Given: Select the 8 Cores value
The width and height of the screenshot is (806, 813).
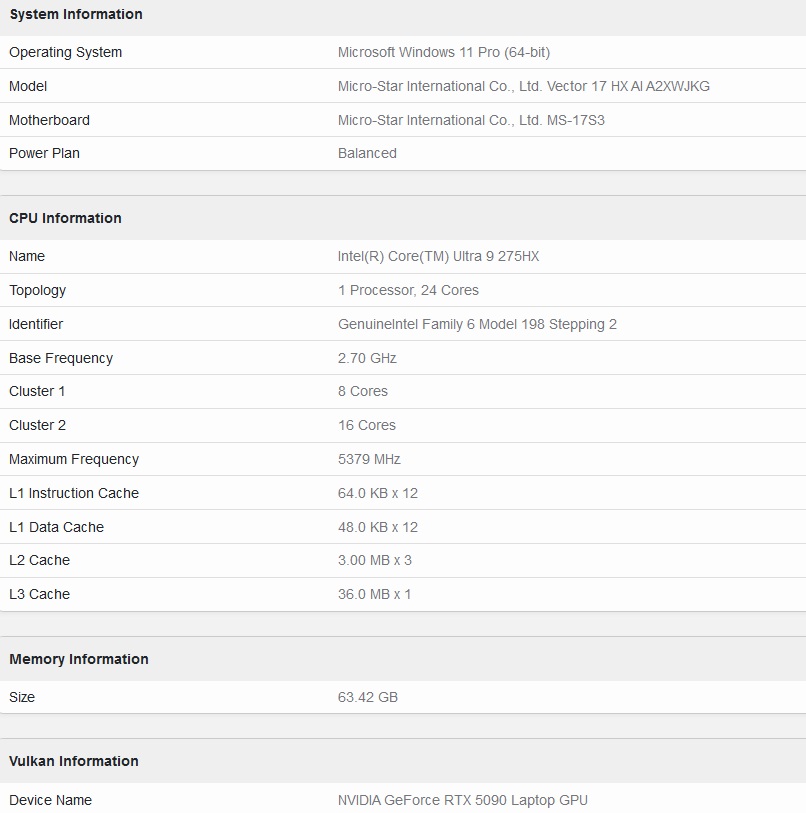Looking at the screenshot, I should pos(363,391).
